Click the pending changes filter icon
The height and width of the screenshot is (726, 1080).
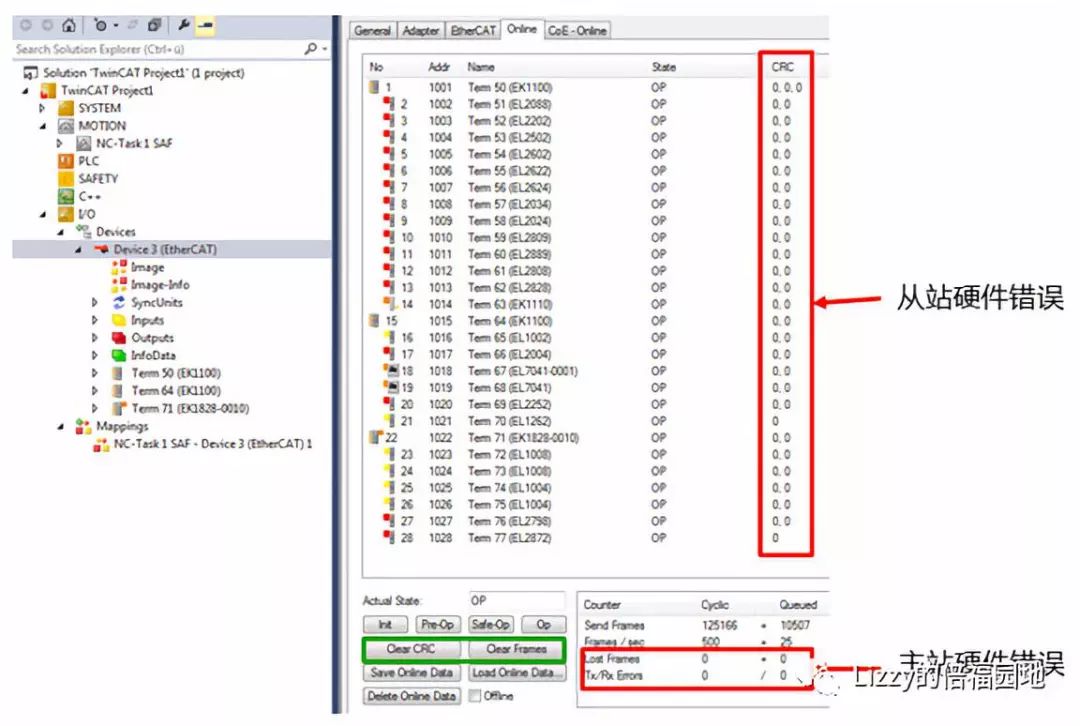click(x=101, y=25)
